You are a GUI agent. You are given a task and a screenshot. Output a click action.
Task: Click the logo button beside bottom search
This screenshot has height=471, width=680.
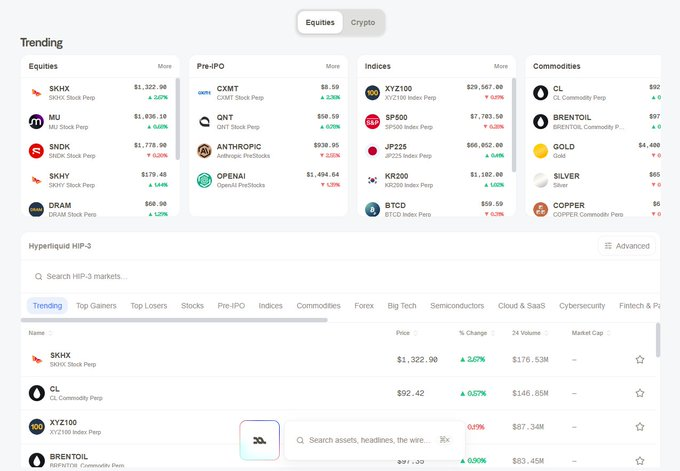pyautogui.click(x=259, y=440)
